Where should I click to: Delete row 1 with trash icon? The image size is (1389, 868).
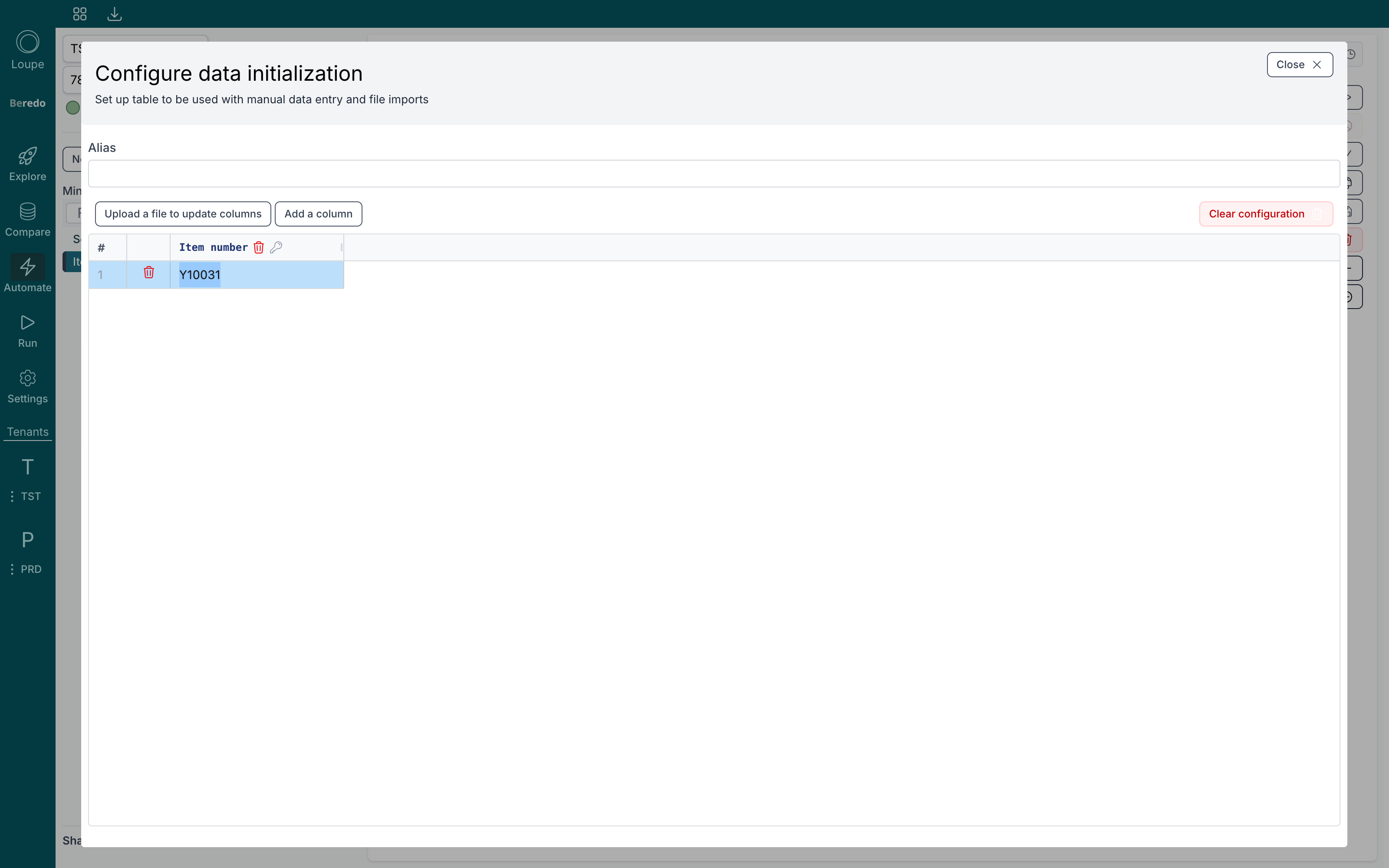pyautogui.click(x=148, y=273)
